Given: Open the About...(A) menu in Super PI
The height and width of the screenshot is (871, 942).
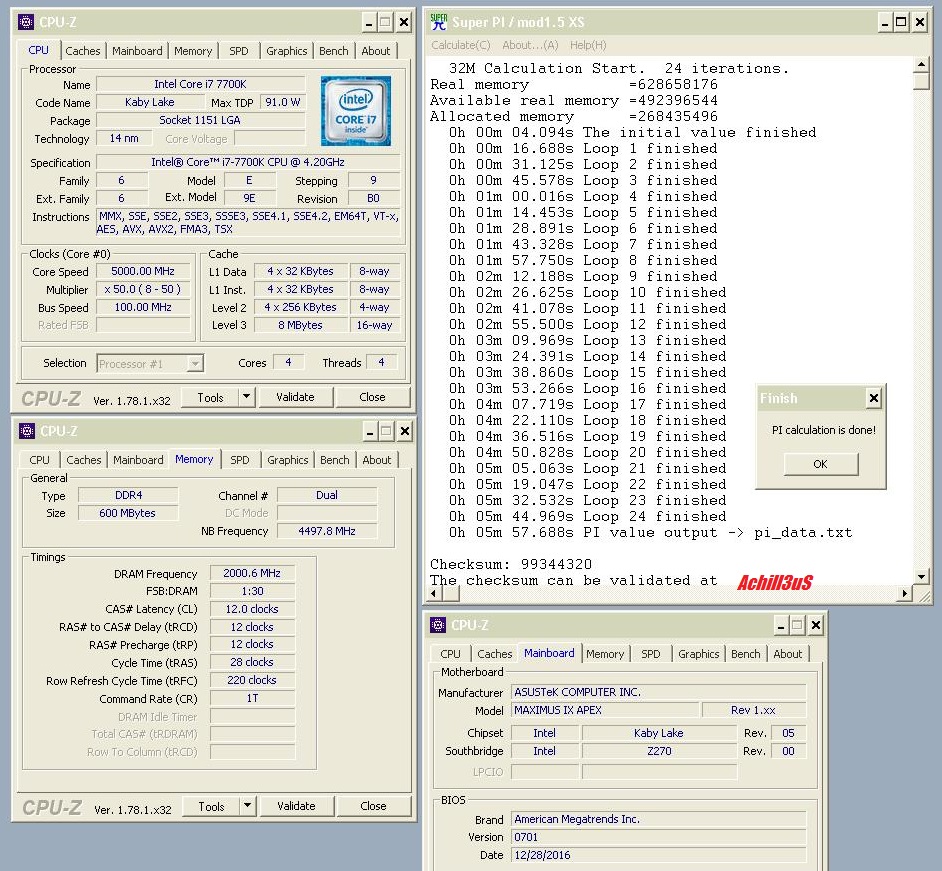Looking at the screenshot, I should tap(530, 45).
